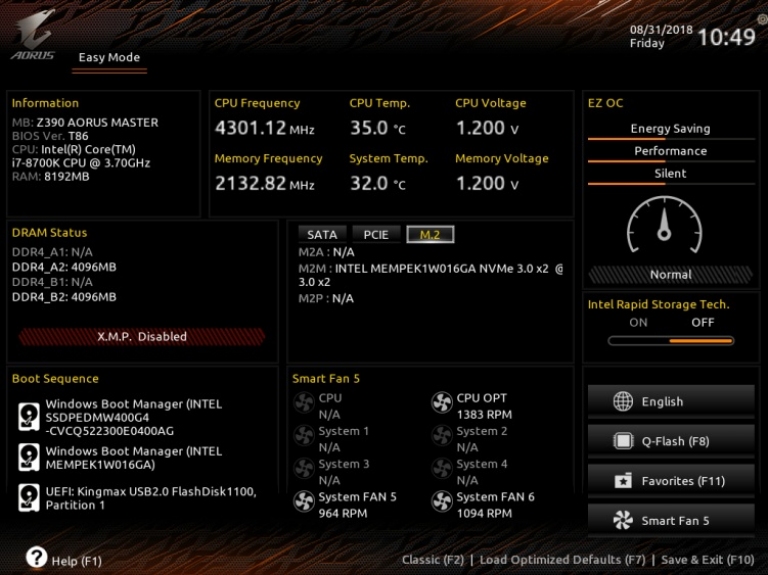Click the 08/31/2018 date

point(661,29)
